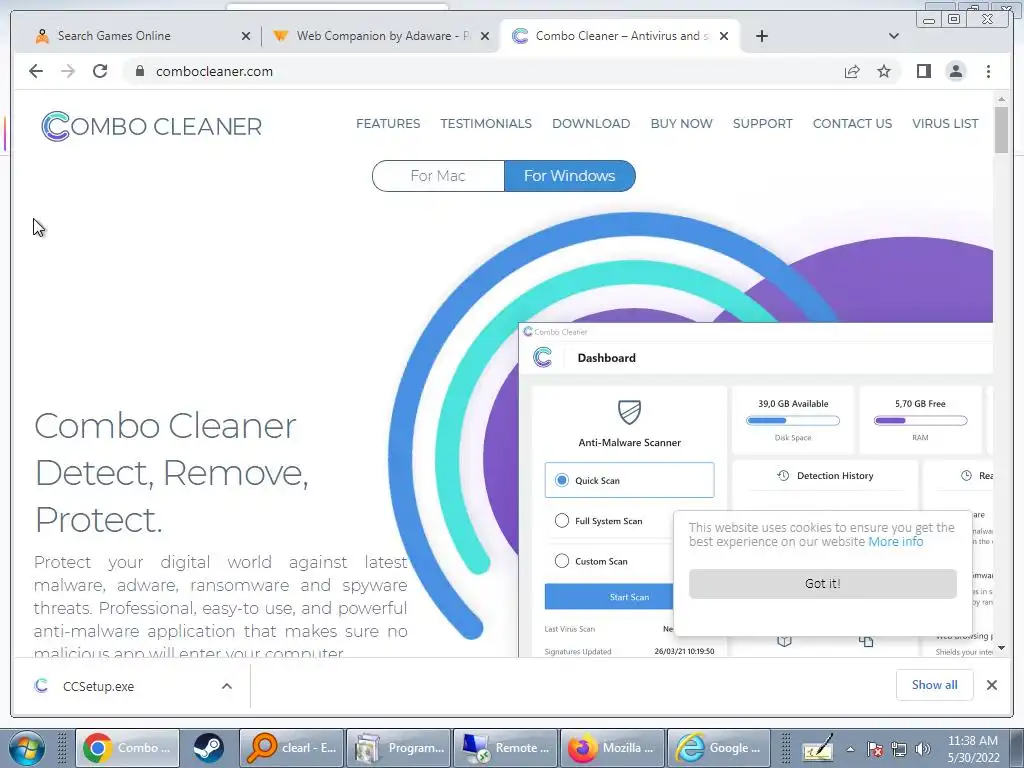Open the FEATURES menu item
1024x768 pixels.
click(388, 123)
